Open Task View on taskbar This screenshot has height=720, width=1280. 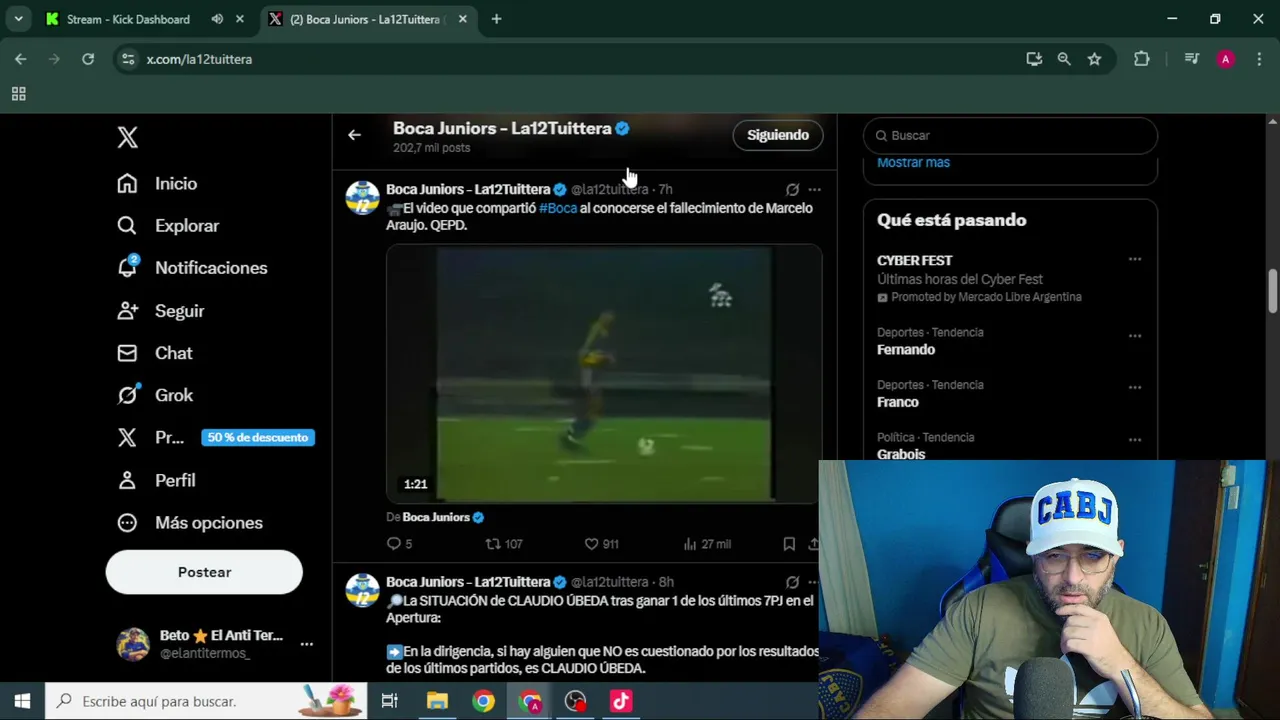390,701
